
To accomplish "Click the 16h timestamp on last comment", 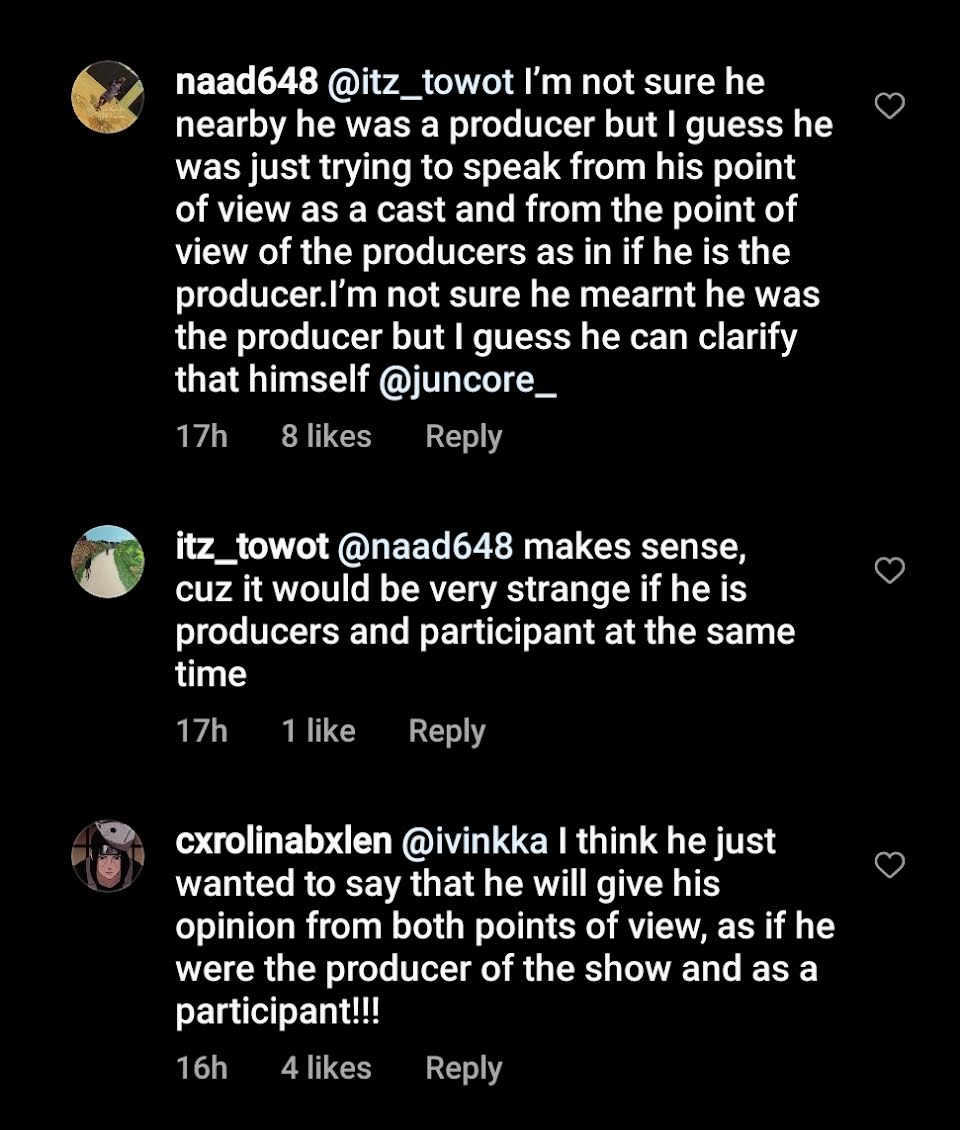I will click(202, 1067).
